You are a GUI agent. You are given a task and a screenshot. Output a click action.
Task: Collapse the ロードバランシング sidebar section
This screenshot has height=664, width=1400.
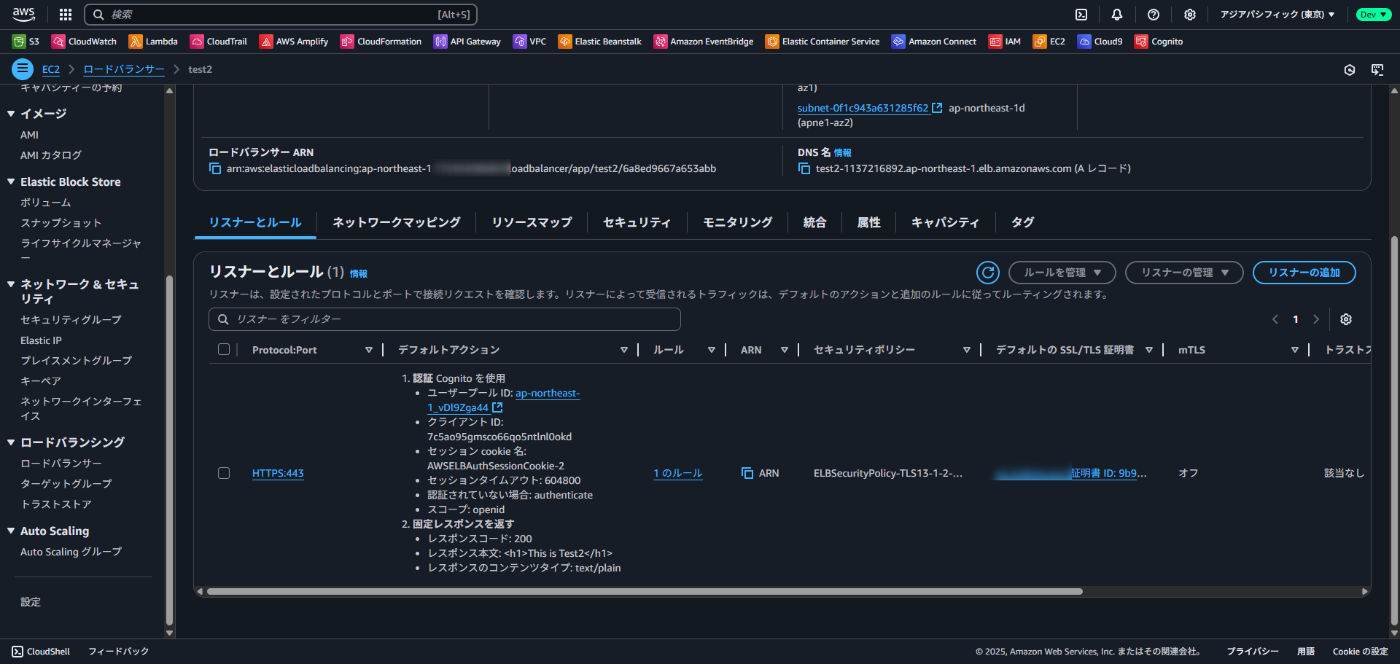(11, 442)
